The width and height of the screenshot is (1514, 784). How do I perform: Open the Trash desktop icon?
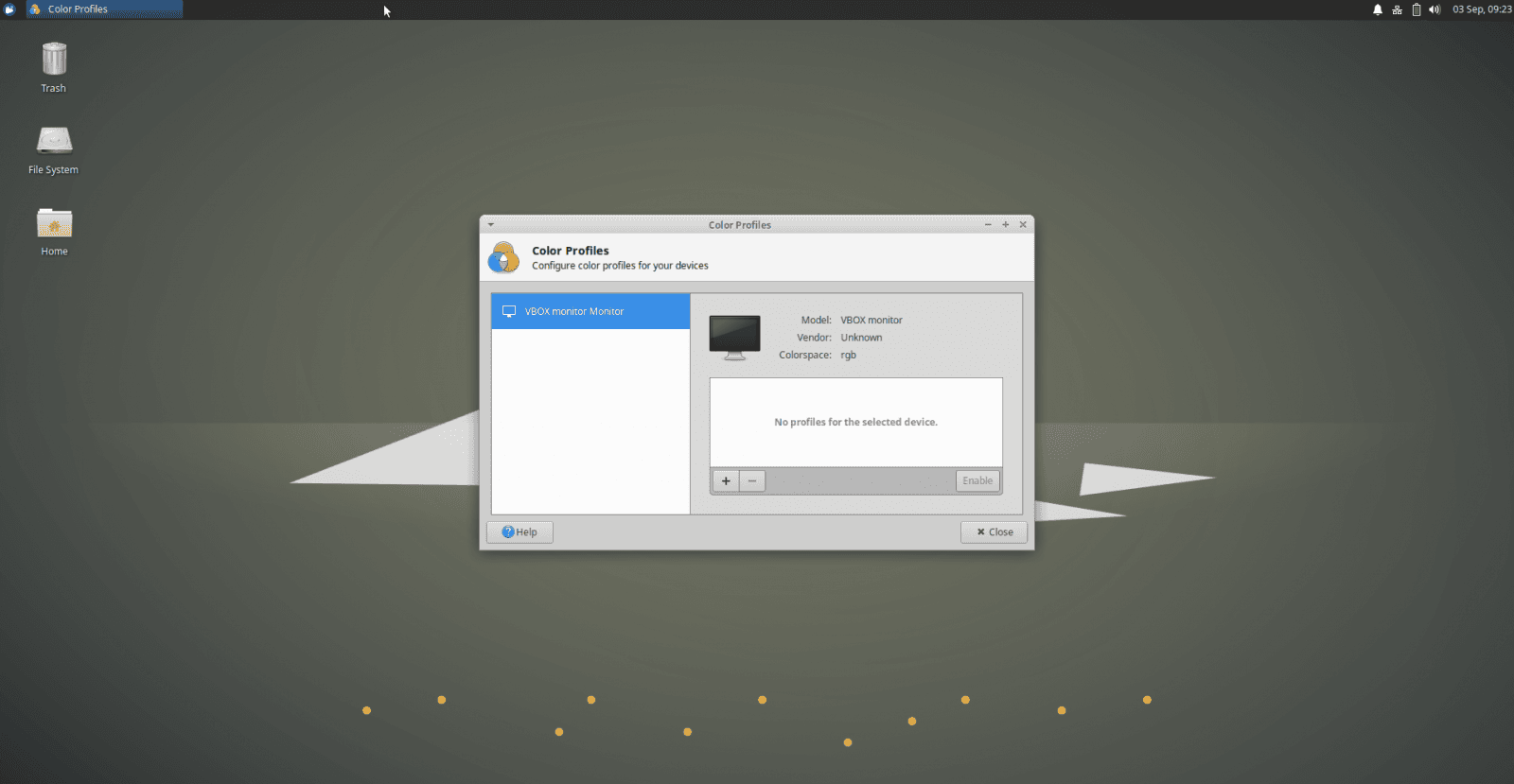(54, 67)
